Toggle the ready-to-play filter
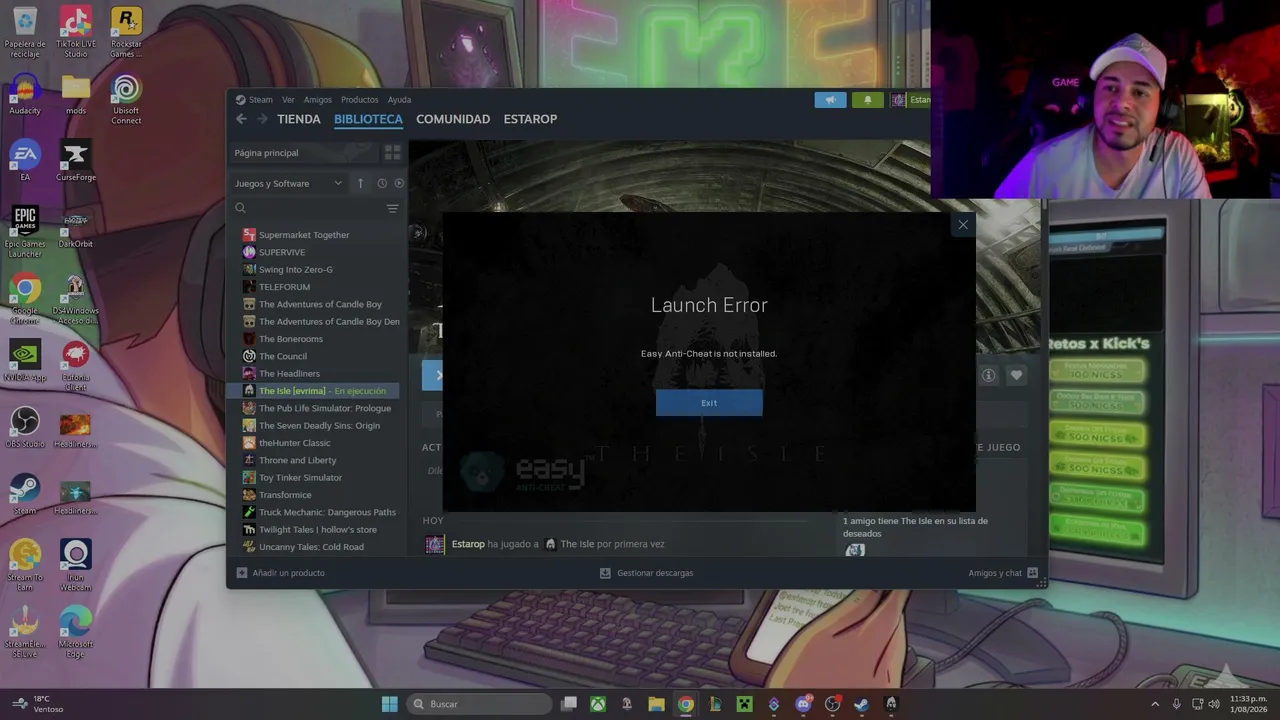Viewport: 1280px width, 720px height. point(399,183)
